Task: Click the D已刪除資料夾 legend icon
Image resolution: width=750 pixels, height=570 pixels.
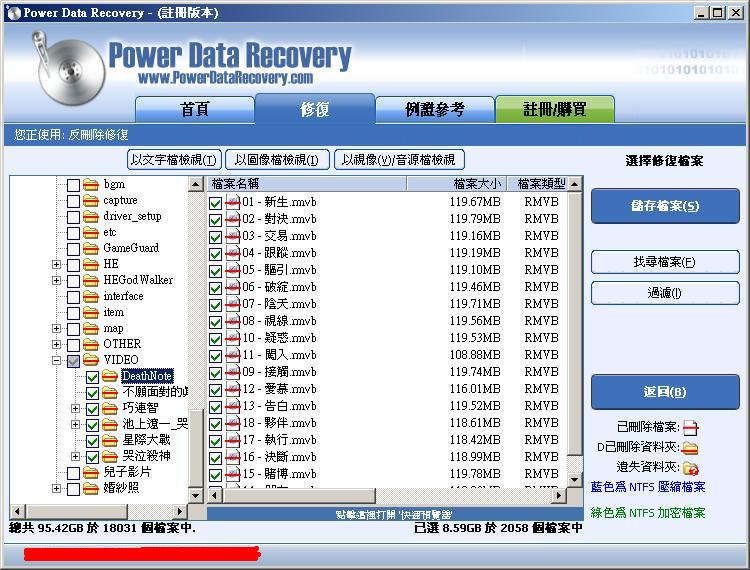Action: pos(690,448)
